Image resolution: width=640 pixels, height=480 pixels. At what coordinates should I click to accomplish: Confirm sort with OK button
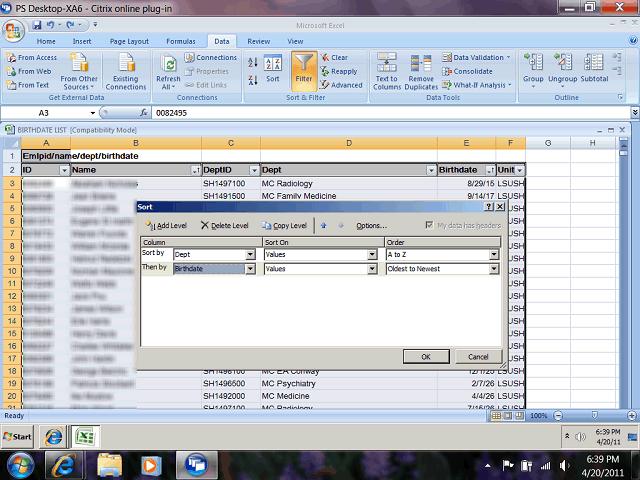pyautogui.click(x=426, y=357)
